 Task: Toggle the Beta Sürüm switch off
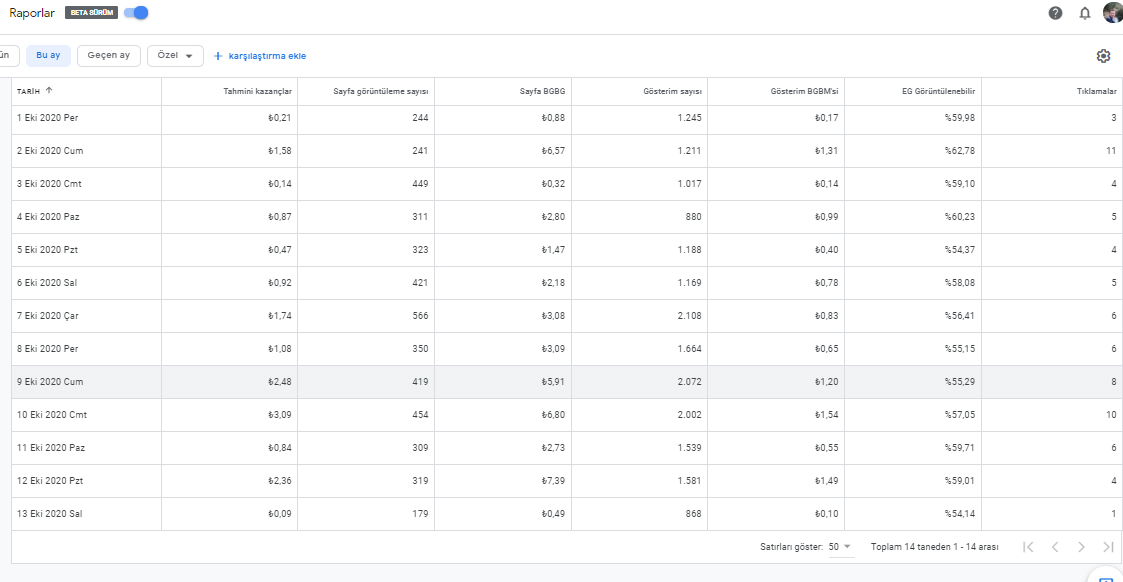coord(136,13)
